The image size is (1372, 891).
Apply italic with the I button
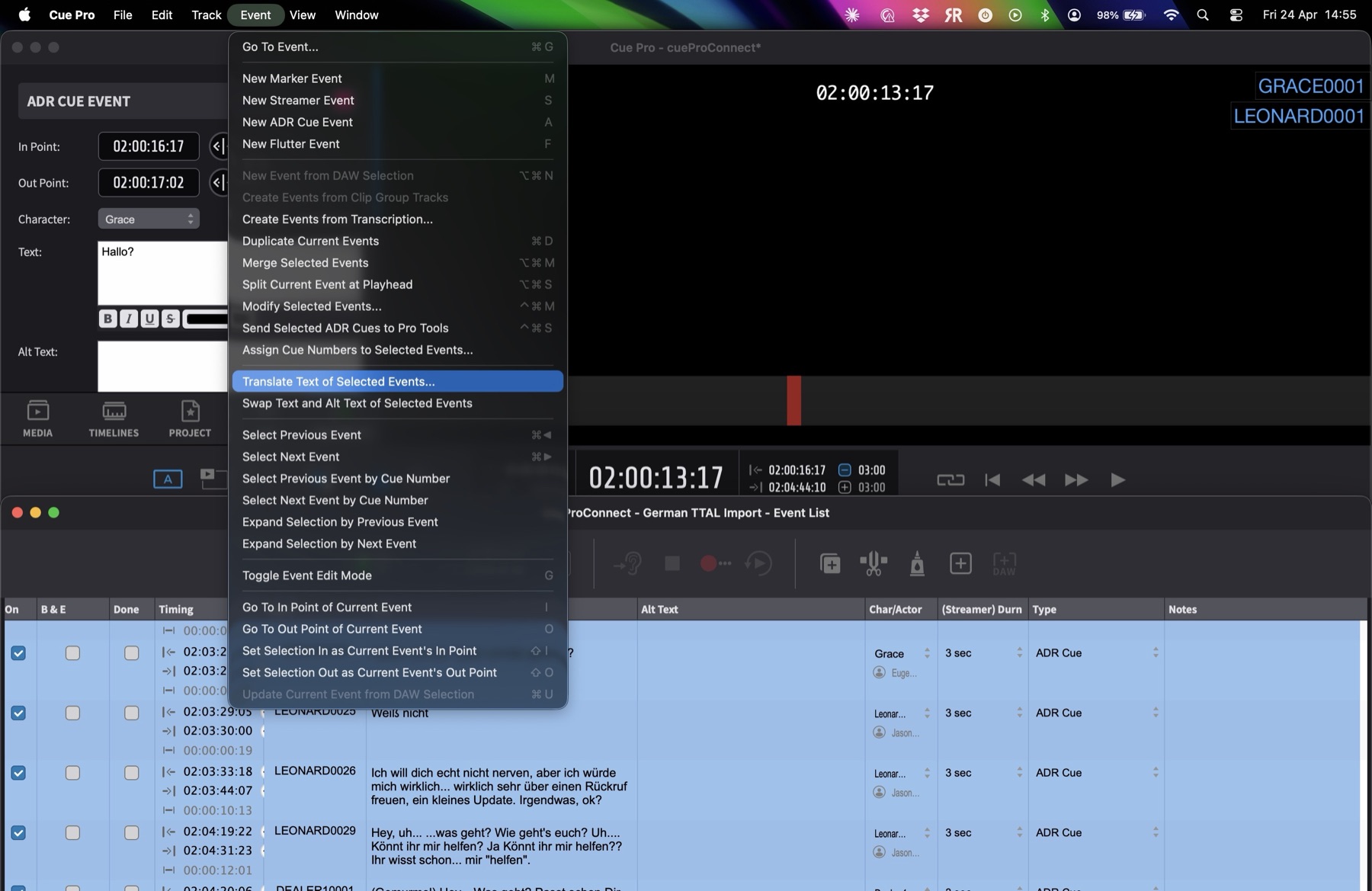point(128,319)
